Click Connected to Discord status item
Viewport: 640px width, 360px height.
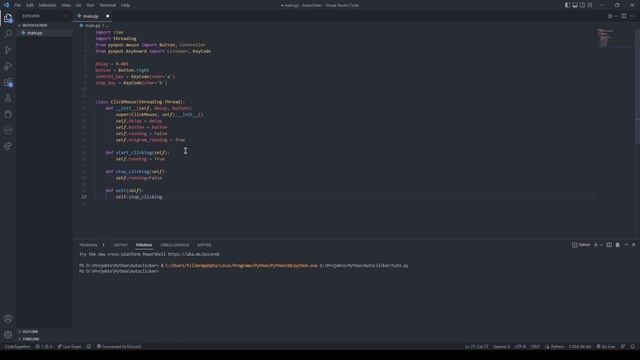coord(119,347)
